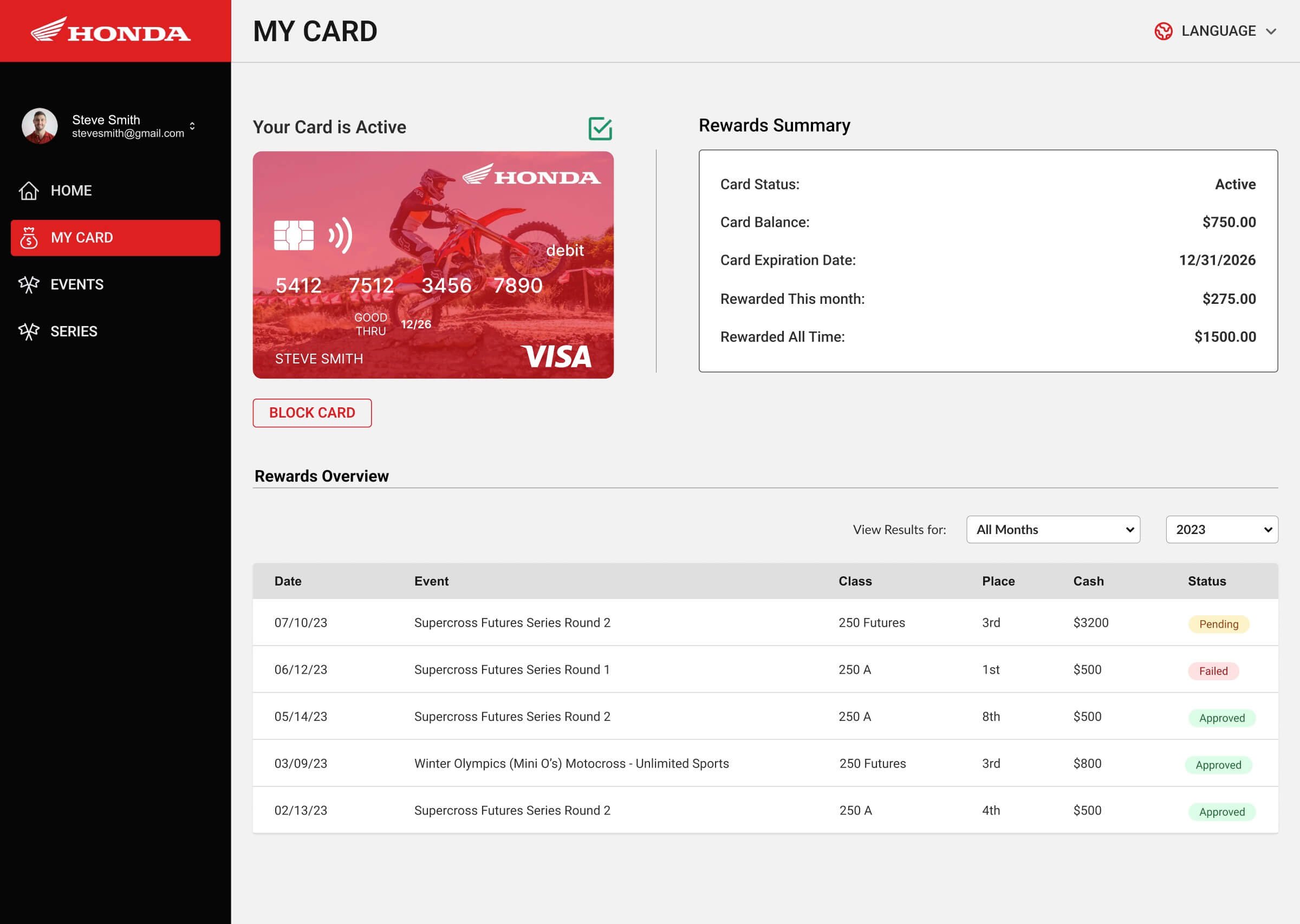Image resolution: width=1300 pixels, height=924 pixels.
Task: Click Approved badge for 05/14/23 row
Action: 1222,718
